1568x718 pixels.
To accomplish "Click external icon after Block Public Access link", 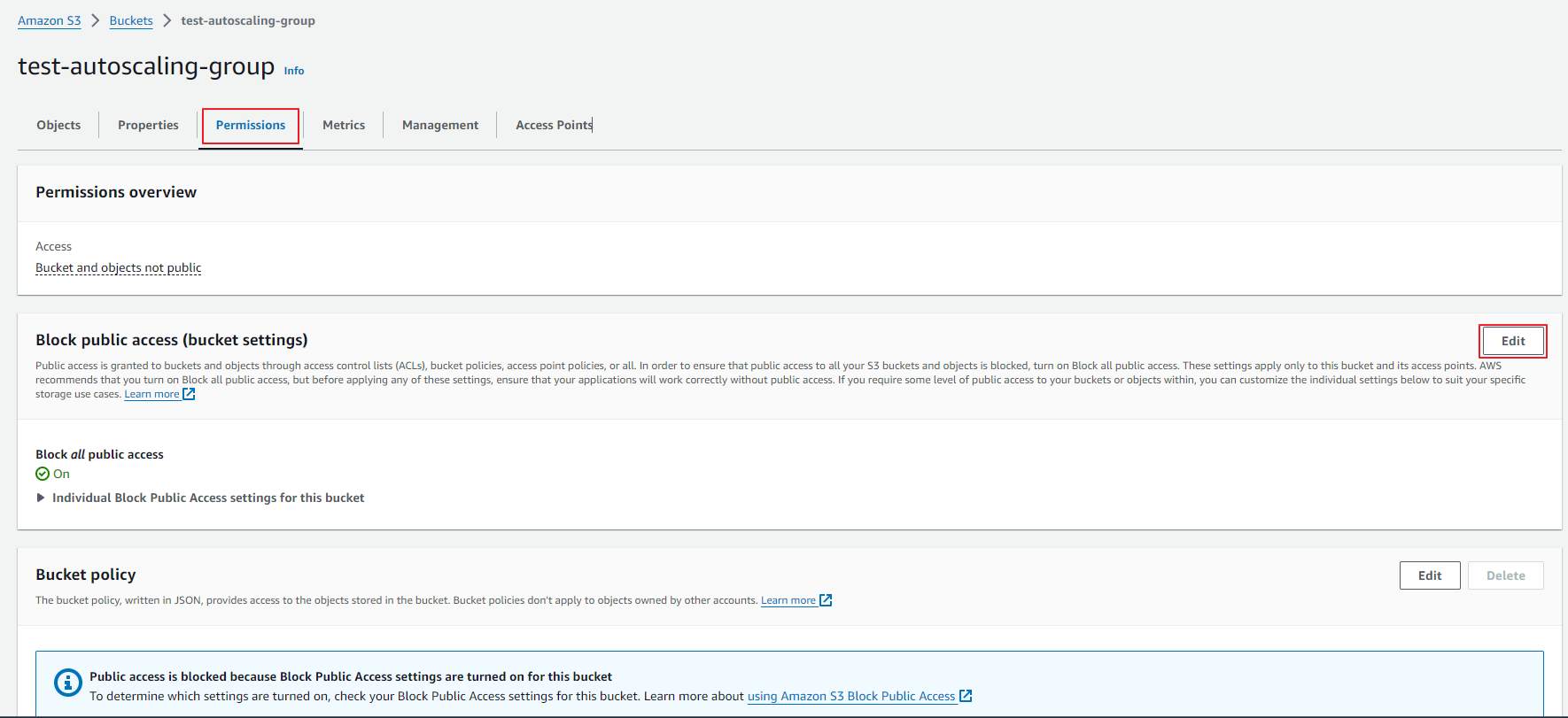I will [966, 696].
